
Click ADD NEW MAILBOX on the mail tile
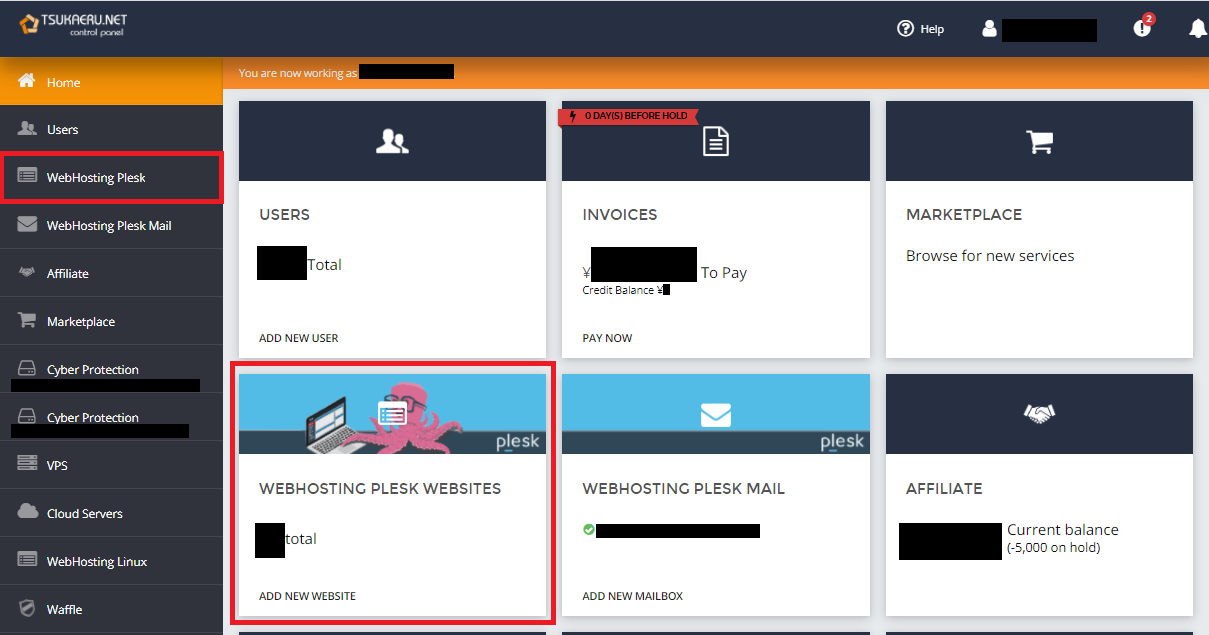[632, 595]
